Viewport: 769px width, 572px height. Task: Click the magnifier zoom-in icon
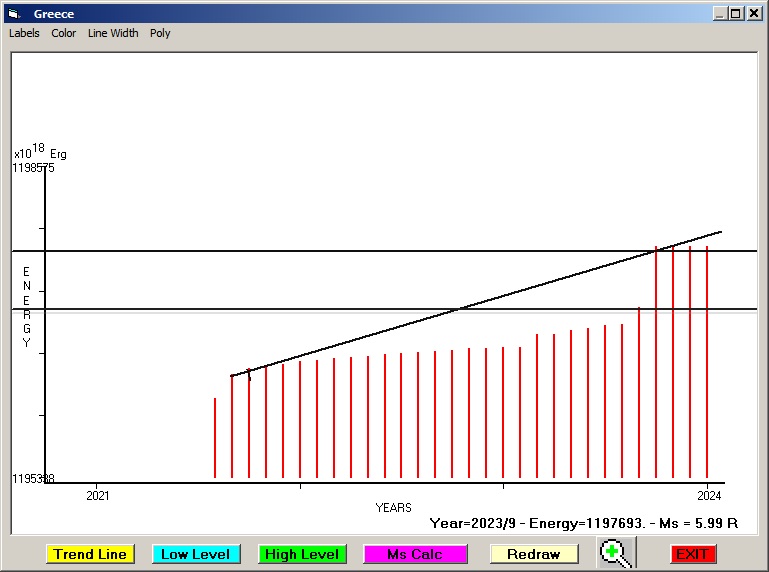(616, 552)
